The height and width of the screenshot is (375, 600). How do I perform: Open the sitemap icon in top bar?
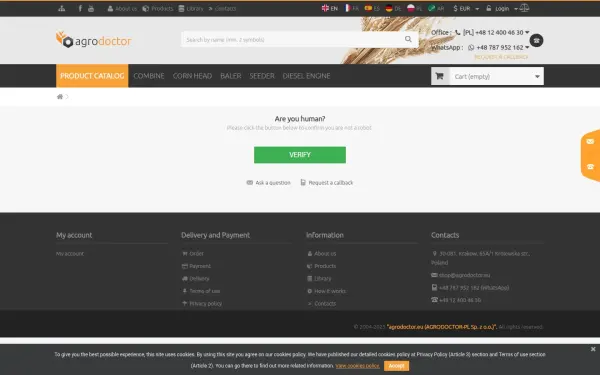coord(62,8)
